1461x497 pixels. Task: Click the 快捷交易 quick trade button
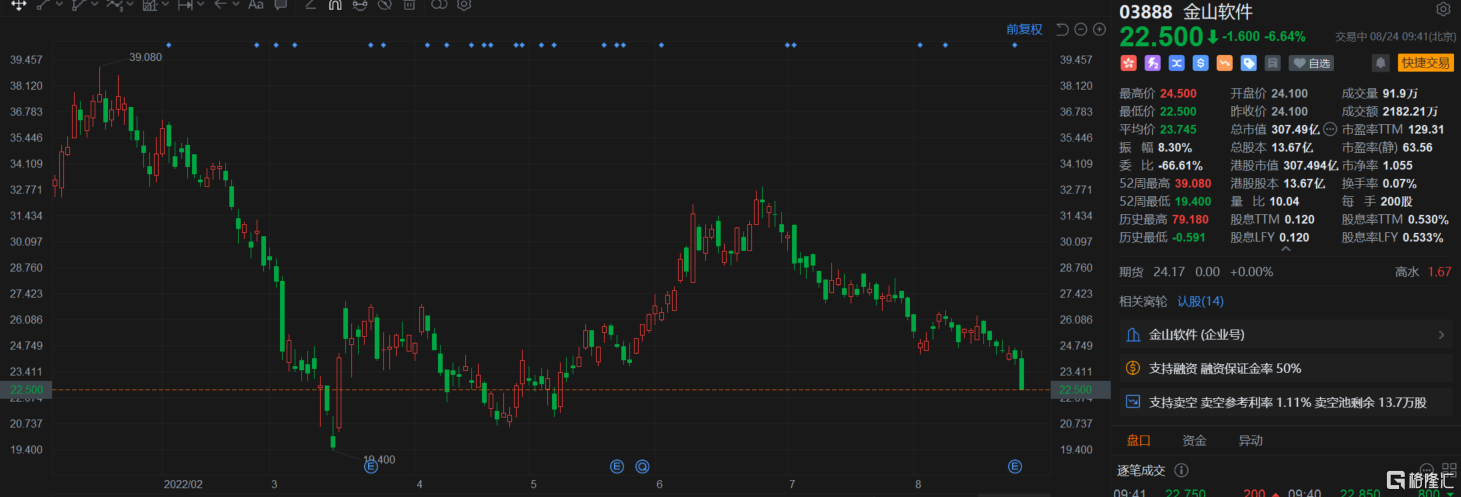click(x=1425, y=63)
